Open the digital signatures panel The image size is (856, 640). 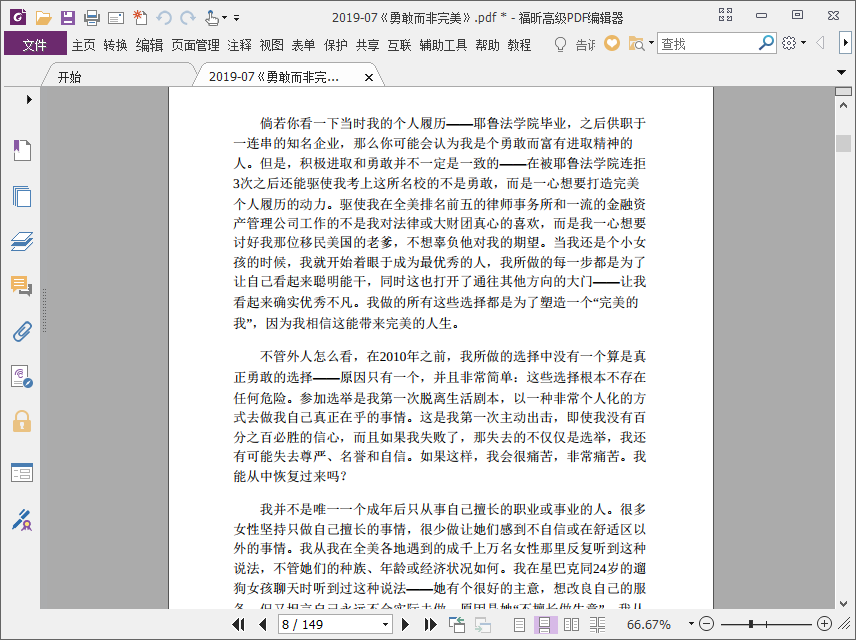[22, 376]
